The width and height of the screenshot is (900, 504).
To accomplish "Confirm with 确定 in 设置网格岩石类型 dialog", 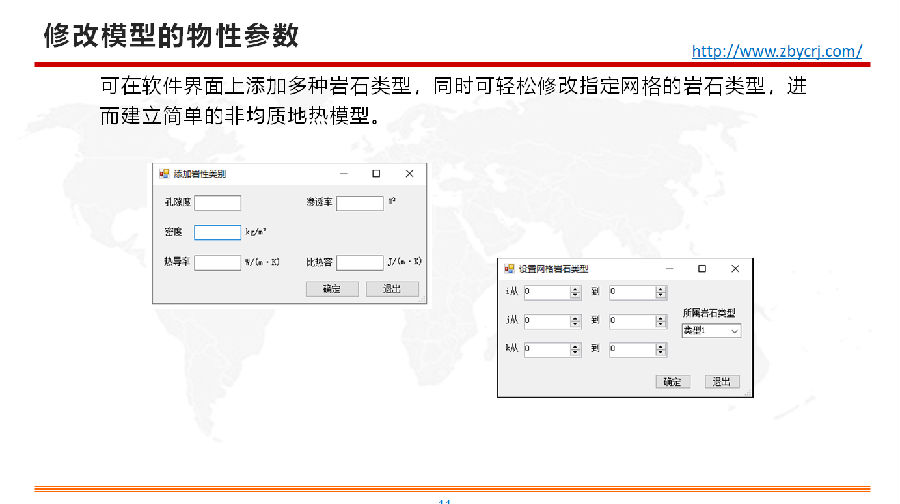I will pyautogui.click(x=672, y=382).
